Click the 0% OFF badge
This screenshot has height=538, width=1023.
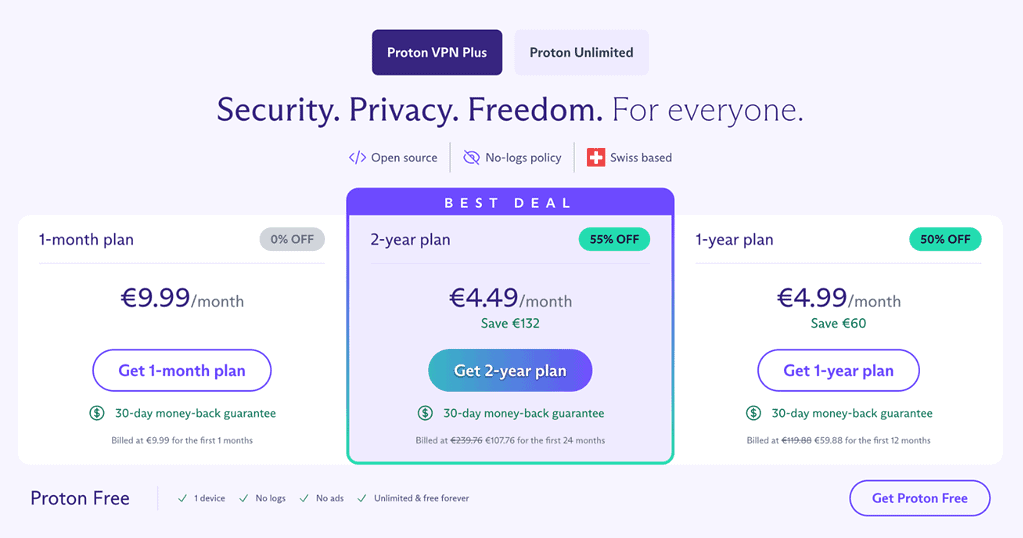[292, 239]
